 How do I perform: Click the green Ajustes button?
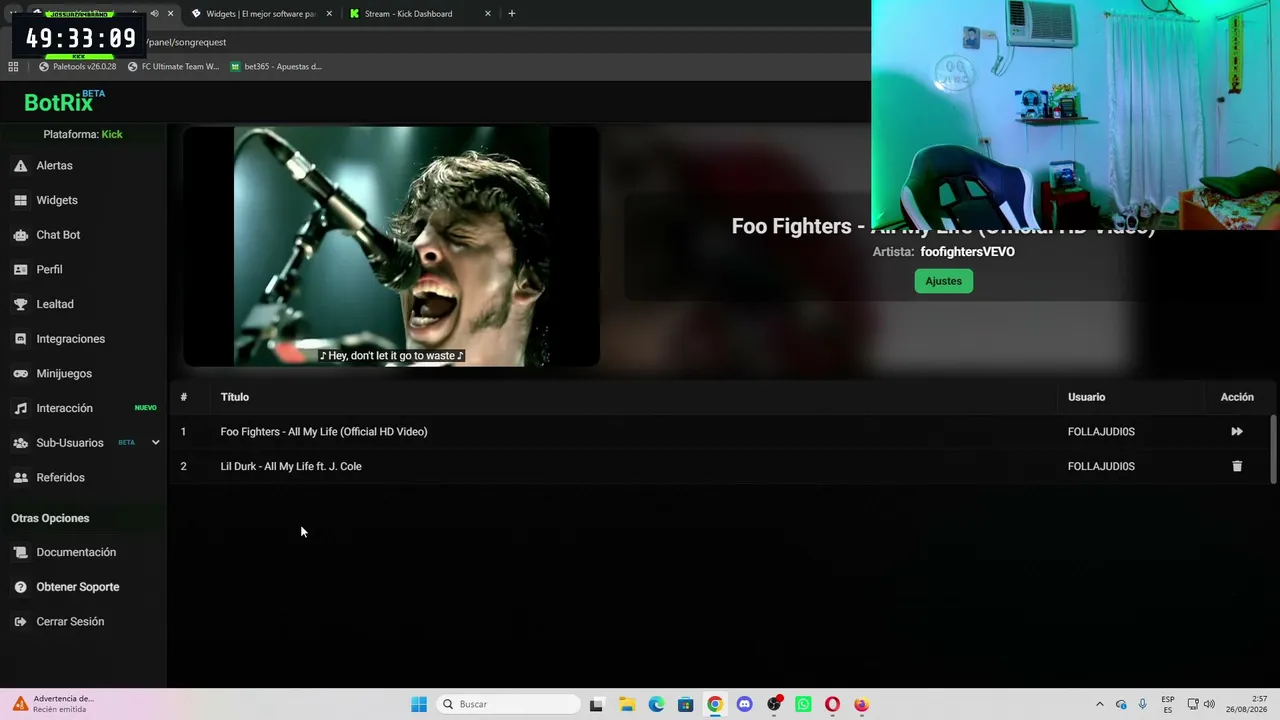tap(944, 281)
